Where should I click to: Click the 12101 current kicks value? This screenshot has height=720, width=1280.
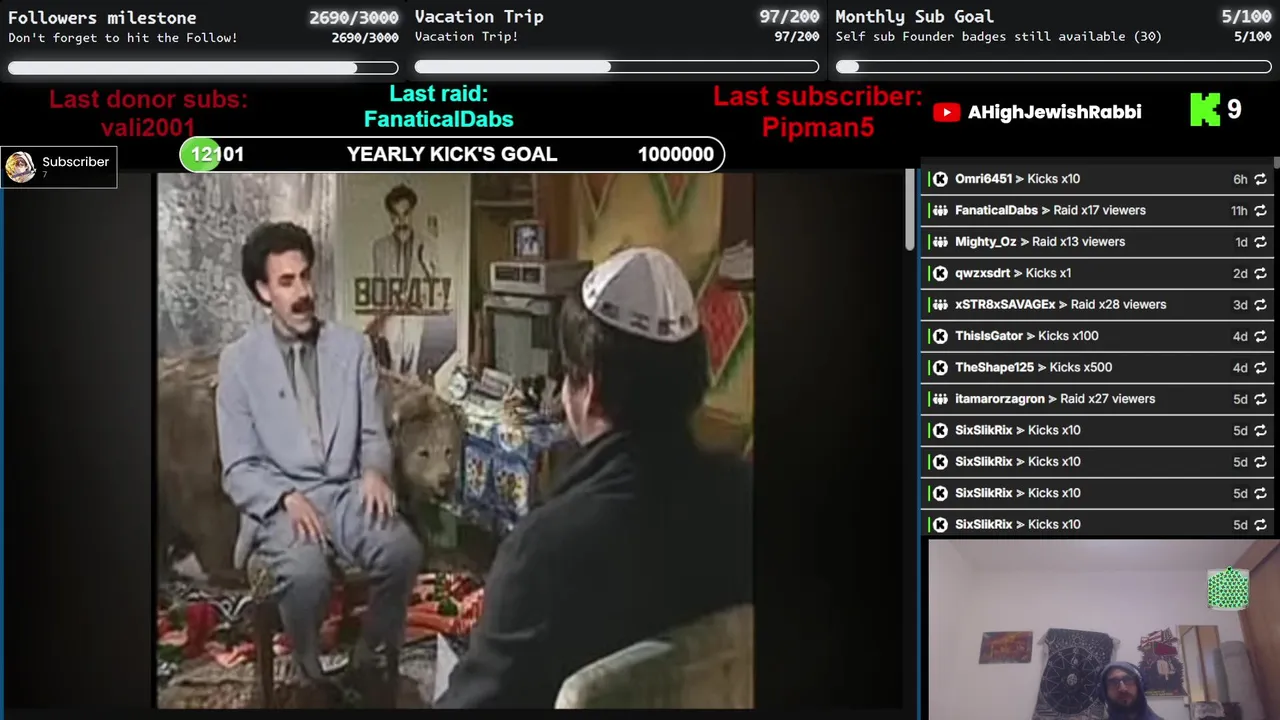point(217,154)
